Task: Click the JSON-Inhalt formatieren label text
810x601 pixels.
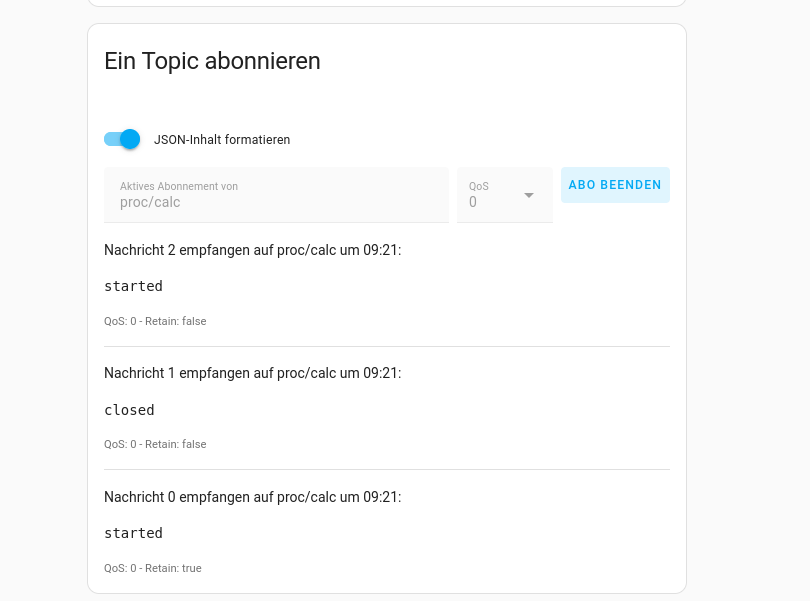Action: point(222,140)
